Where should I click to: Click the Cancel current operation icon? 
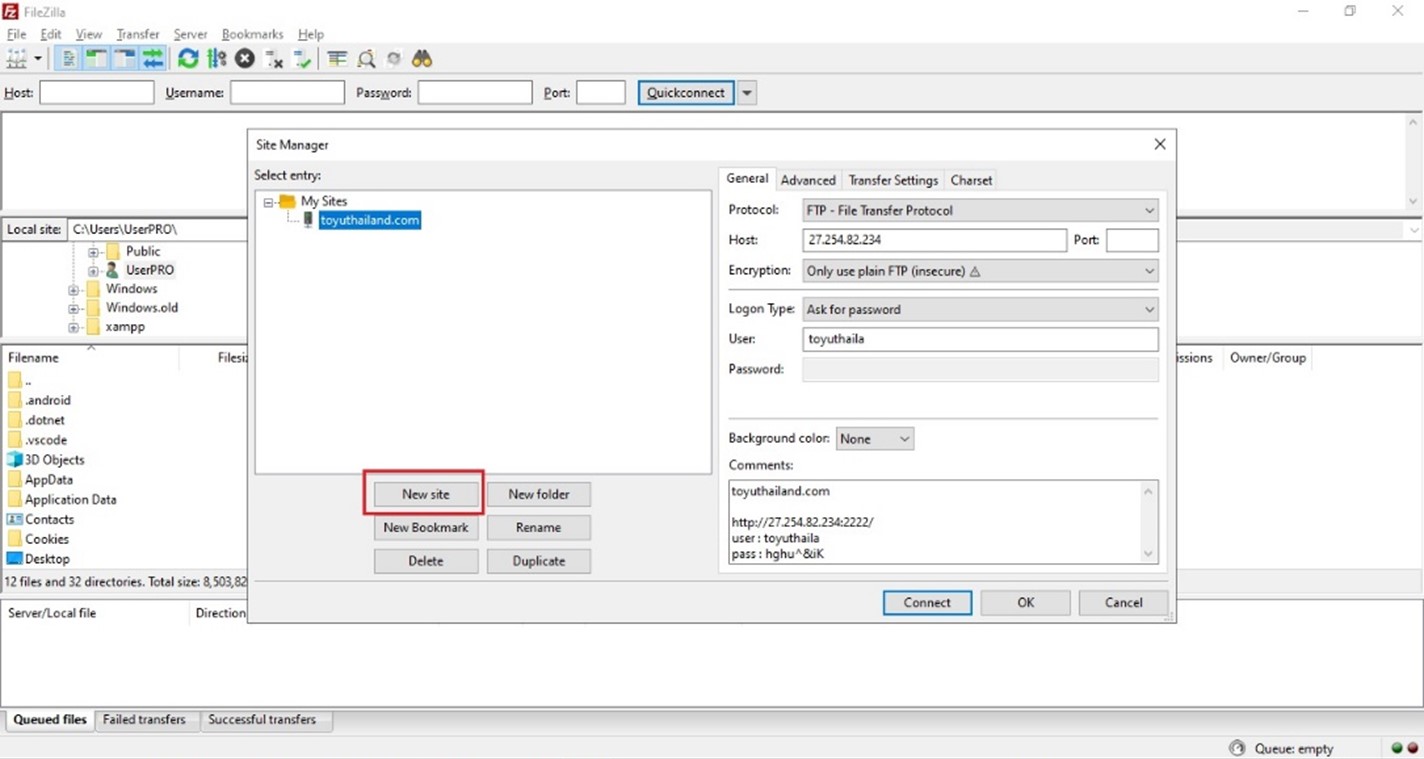[245, 59]
